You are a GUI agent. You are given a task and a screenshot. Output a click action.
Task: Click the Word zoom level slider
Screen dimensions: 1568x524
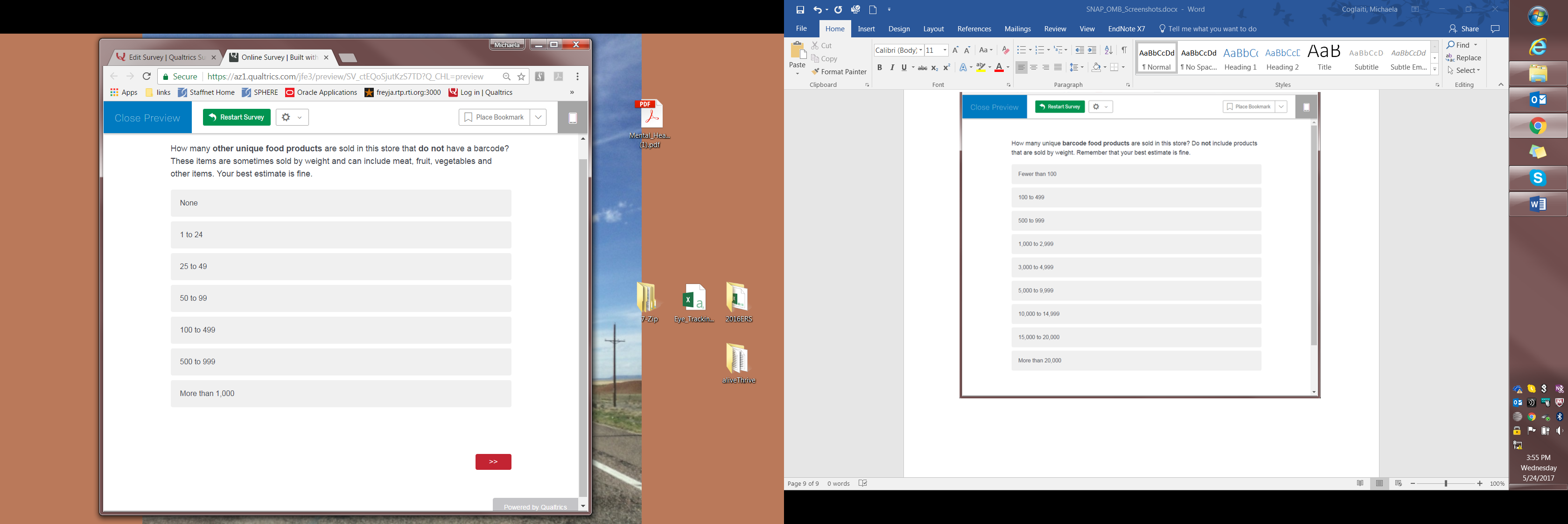point(1446,483)
